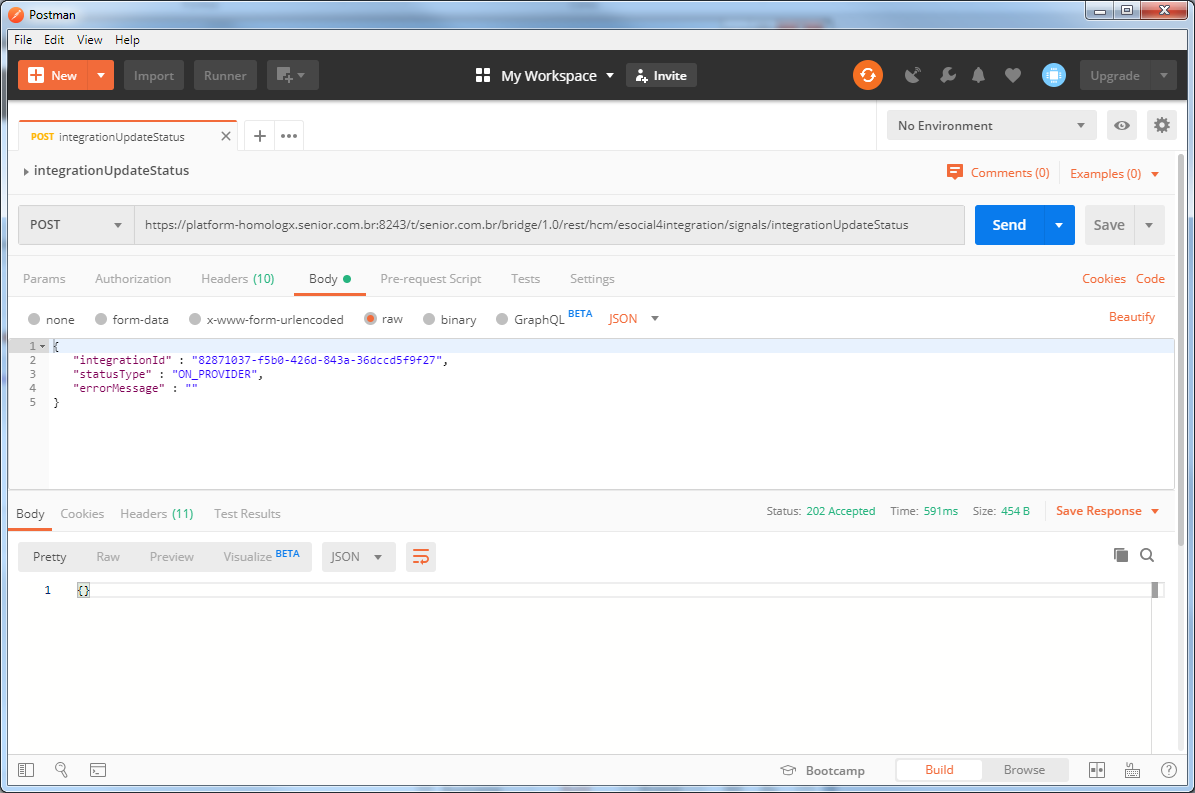Open the Edit menu
This screenshot has width=1195, height=793.
tap(54, 40)
